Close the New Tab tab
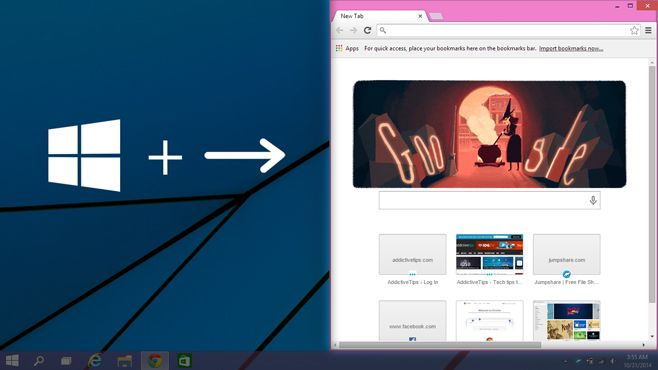658x370 pixels. coord(420,16)
